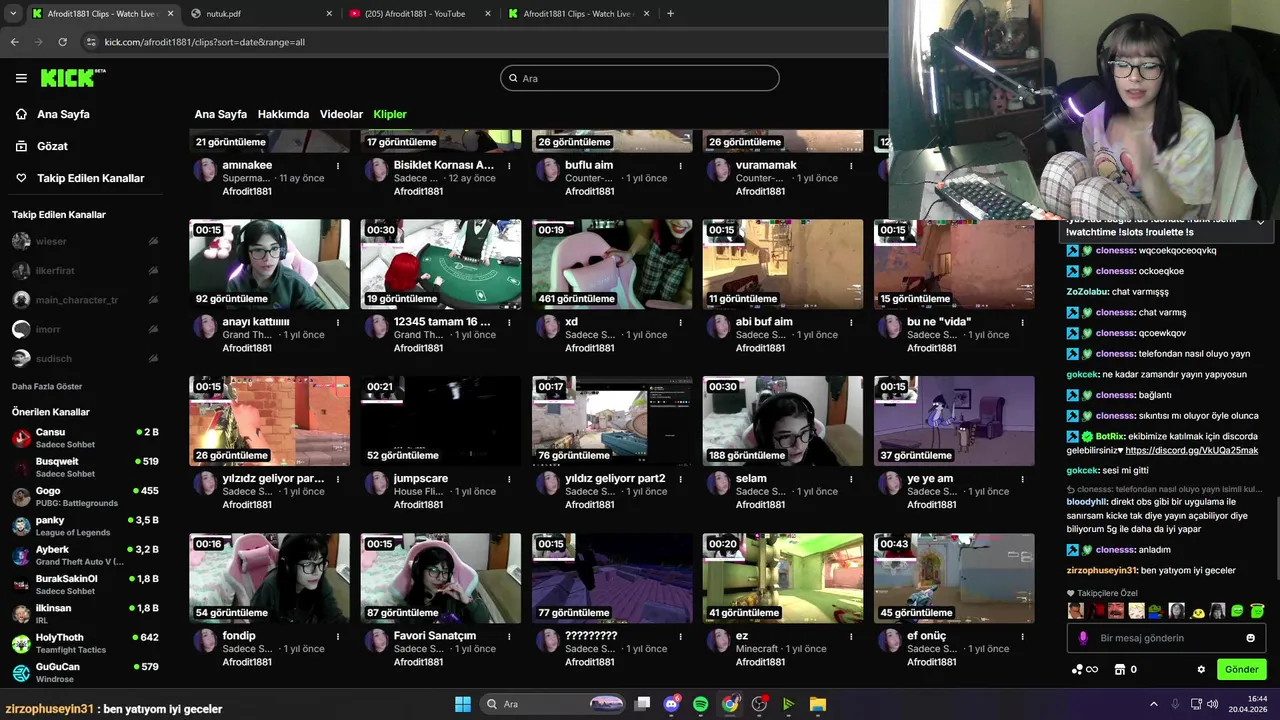
Task: Open three-dot menu of 'fondip' clip
Action: point(338,636)
